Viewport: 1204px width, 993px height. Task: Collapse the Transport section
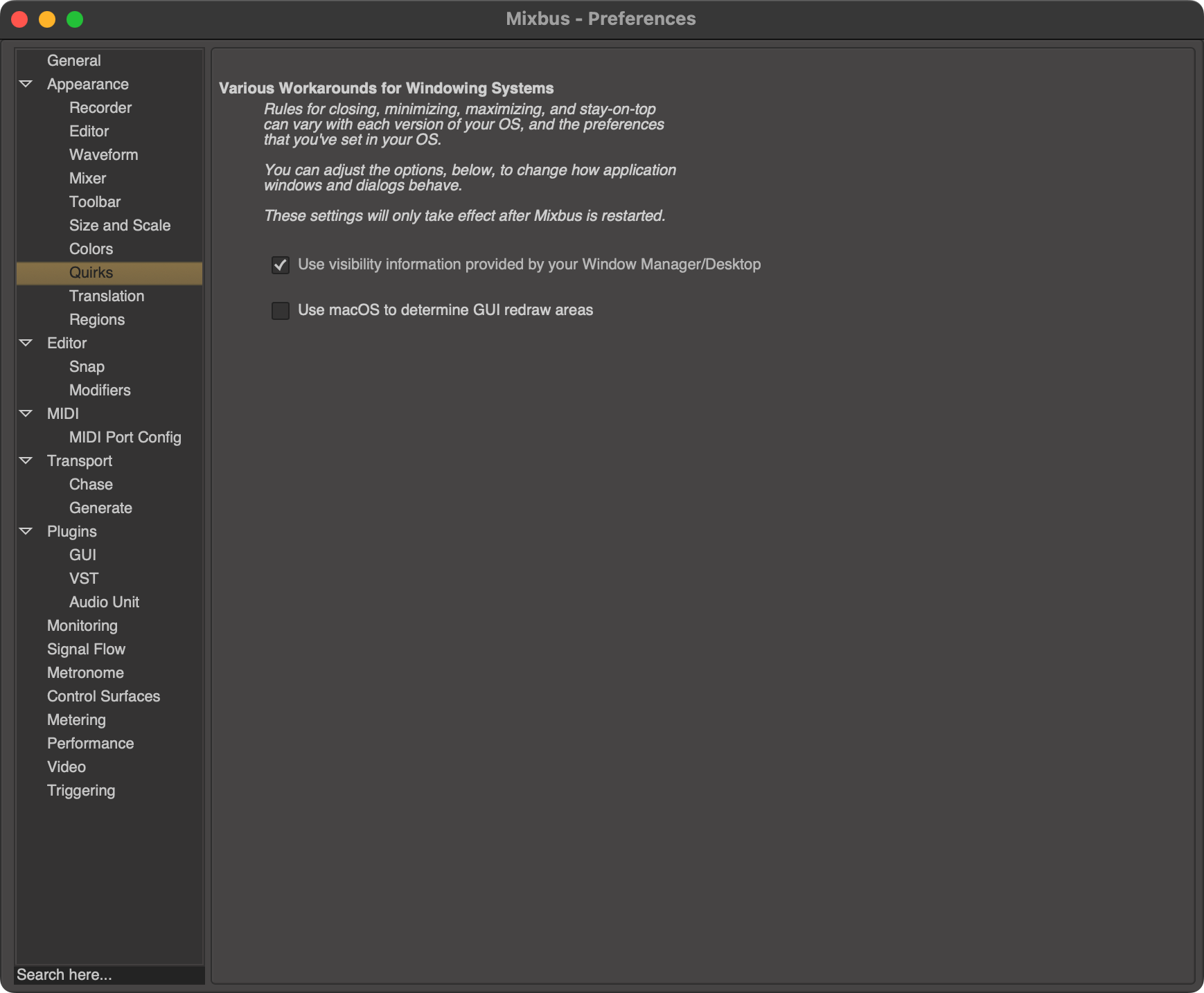click(x=26, y=460)
